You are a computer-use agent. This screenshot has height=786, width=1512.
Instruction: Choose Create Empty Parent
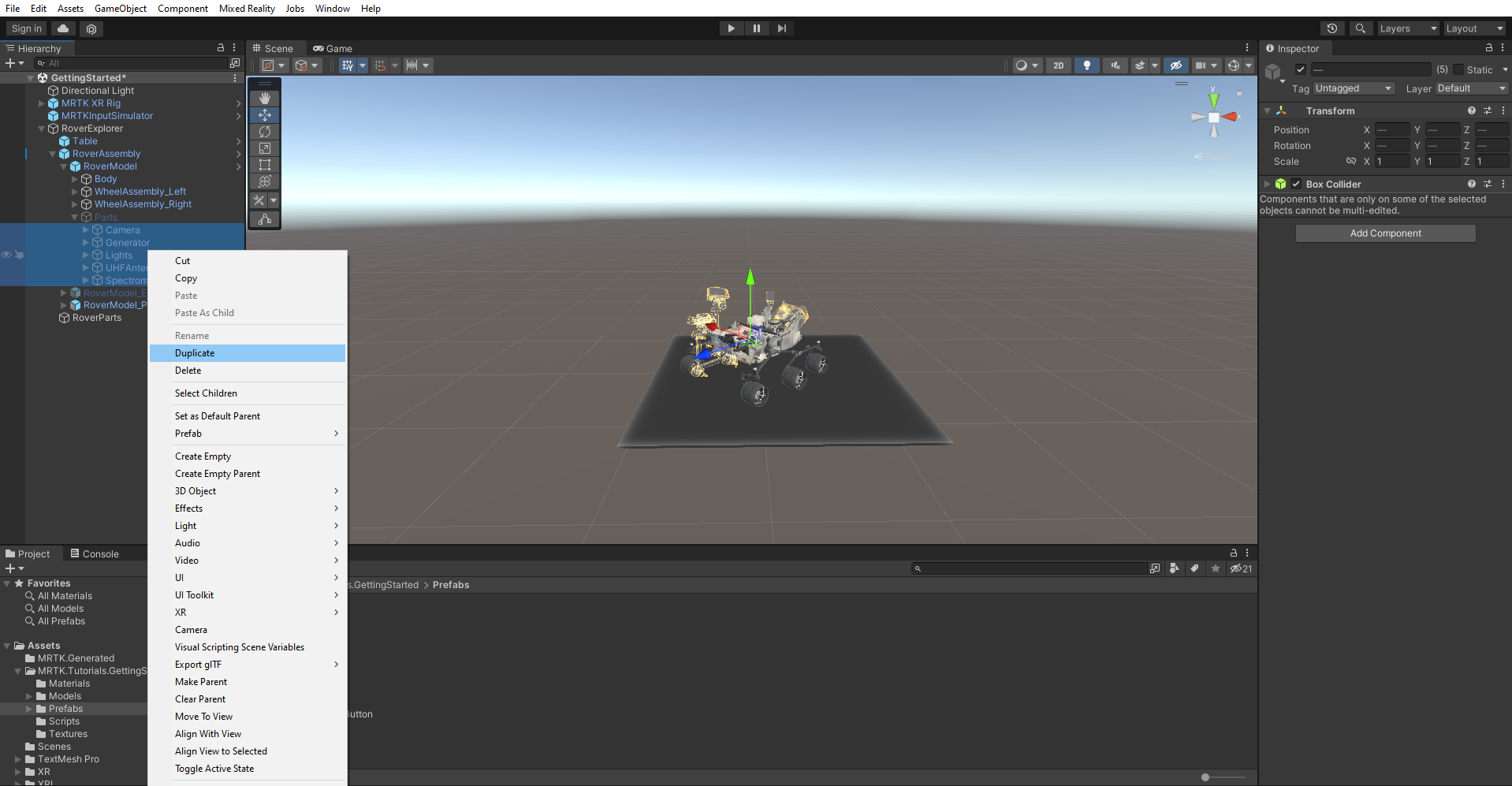click(248, 474)
